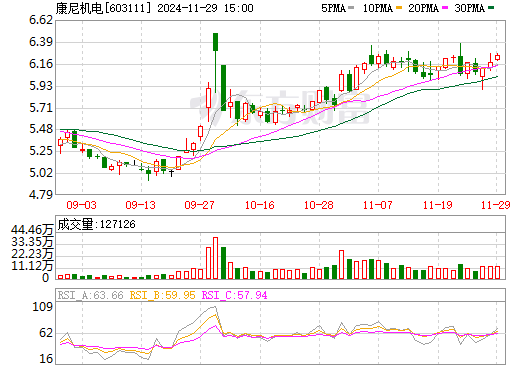The image size is (520, 365).
Task: Click the 10PMA orange legend swatch
Action: click(399, 8)
